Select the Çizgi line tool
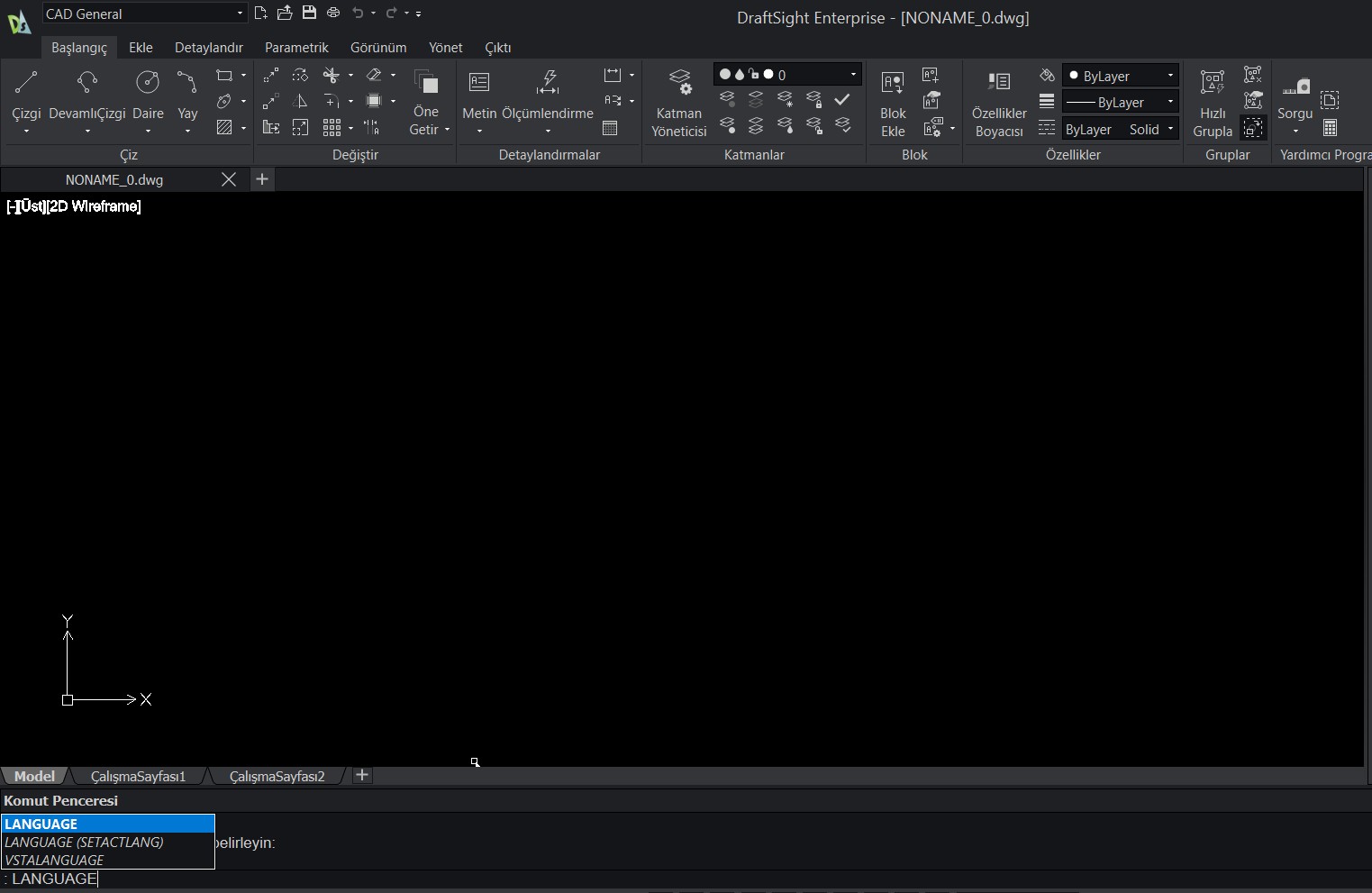1372x893 pixels. (26, 84)
